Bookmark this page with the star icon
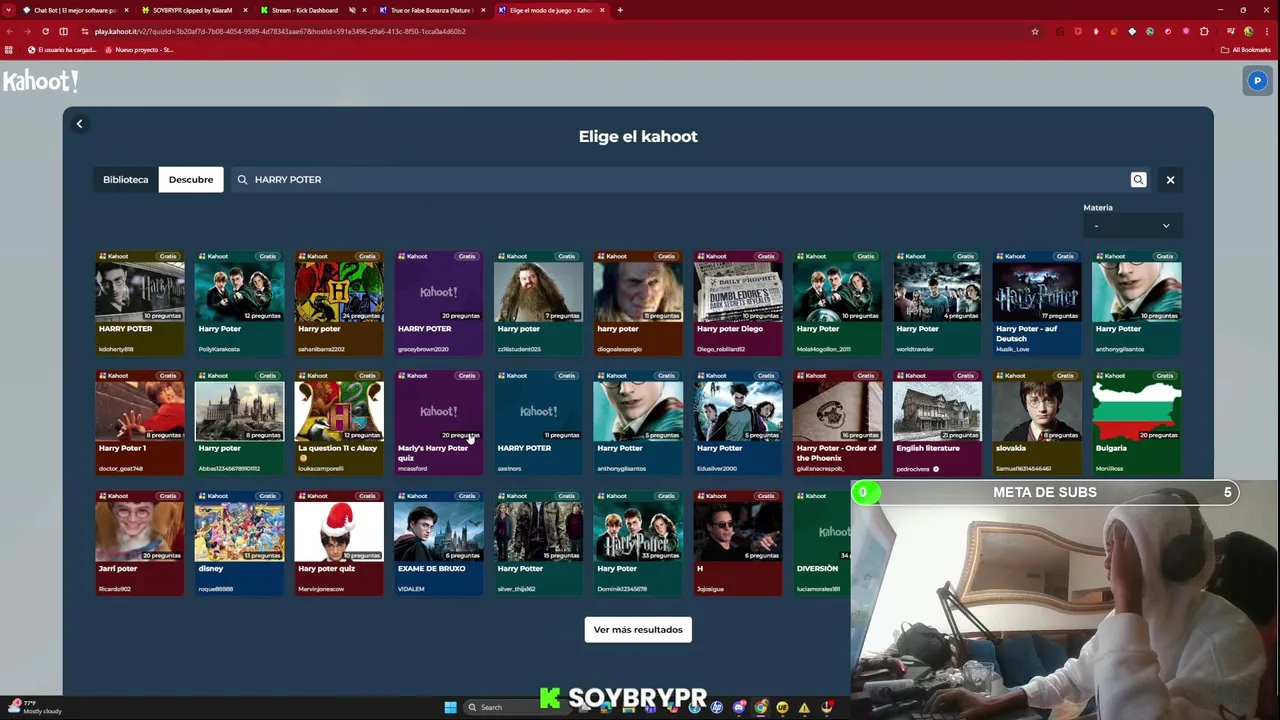 coord(1035,31)
